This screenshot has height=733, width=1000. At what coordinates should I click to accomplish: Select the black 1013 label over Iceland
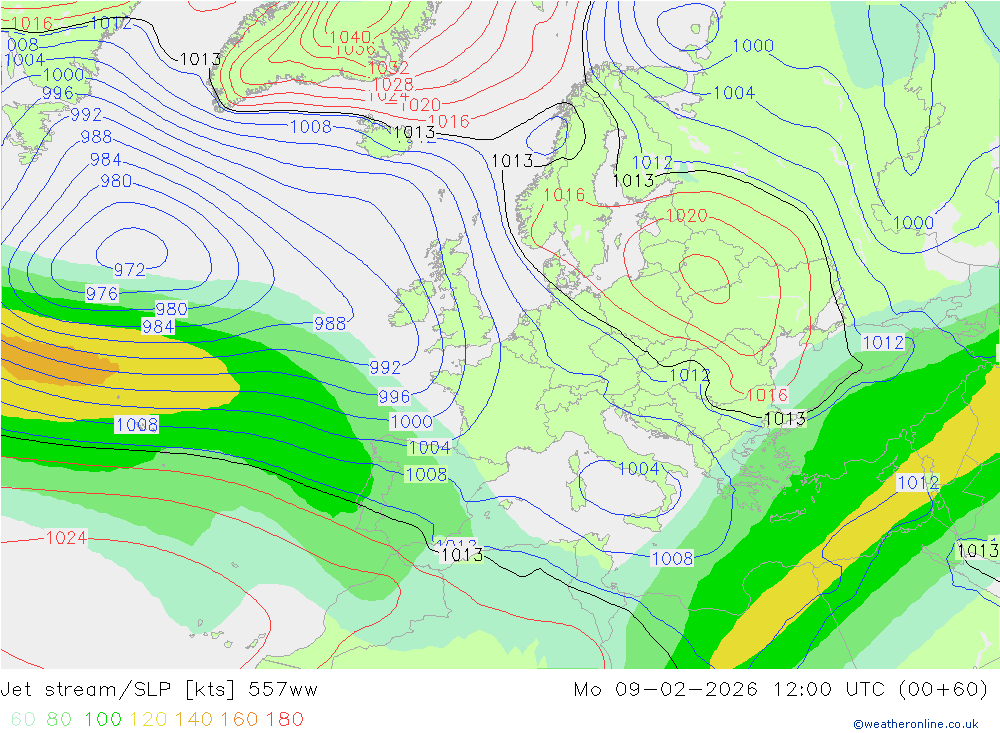pyautogui.click(x=414, y=133)
